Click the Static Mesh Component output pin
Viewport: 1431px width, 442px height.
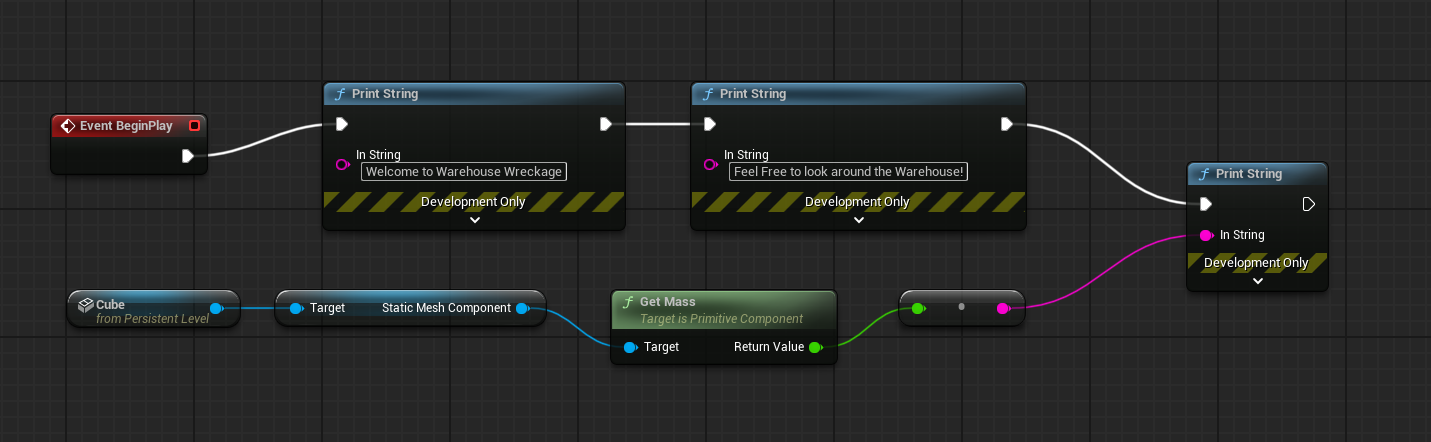[x=522, y=308]
